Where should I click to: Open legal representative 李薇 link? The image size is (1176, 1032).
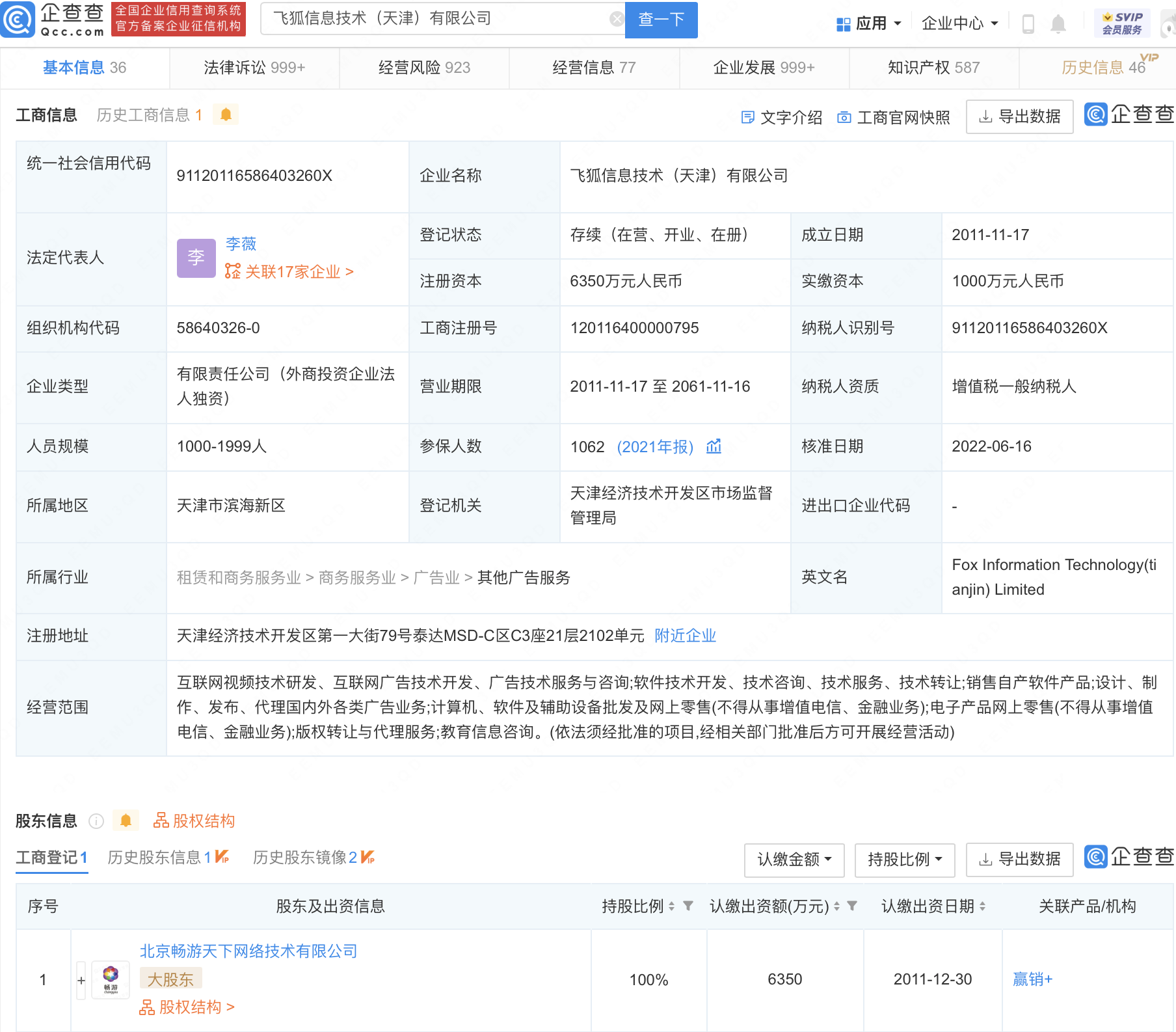241,244
